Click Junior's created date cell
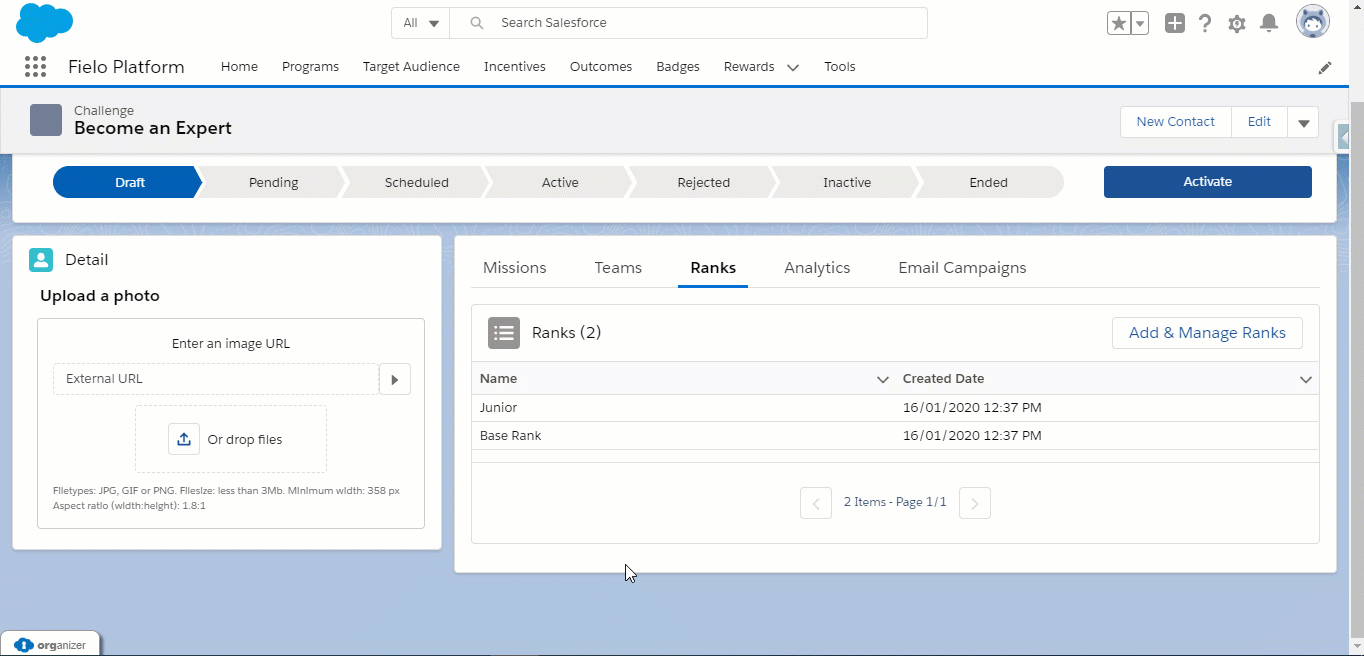This screenshot has width=1364, height=656. [x=972, y=408]
